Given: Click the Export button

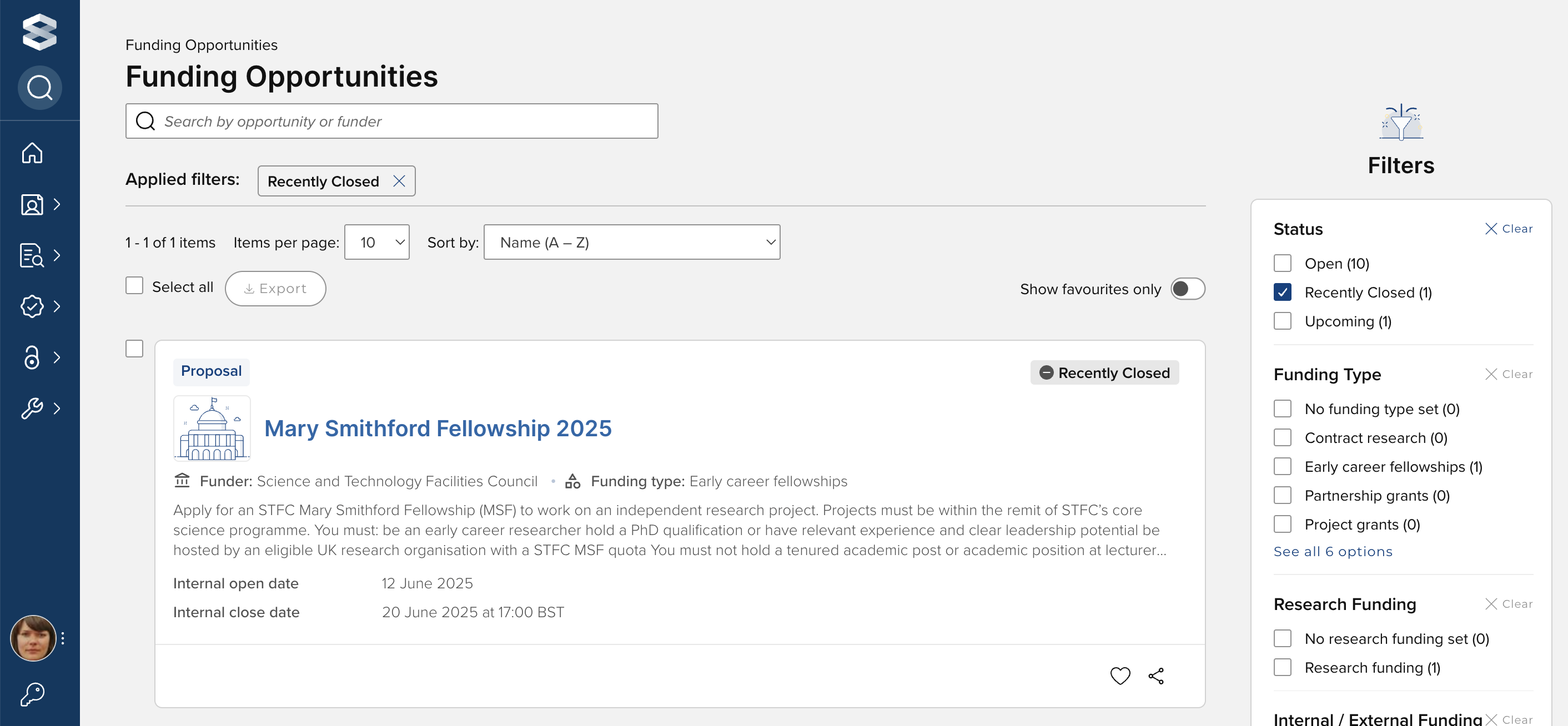Looking at the screenshot, I should click(x=275, y=289).
